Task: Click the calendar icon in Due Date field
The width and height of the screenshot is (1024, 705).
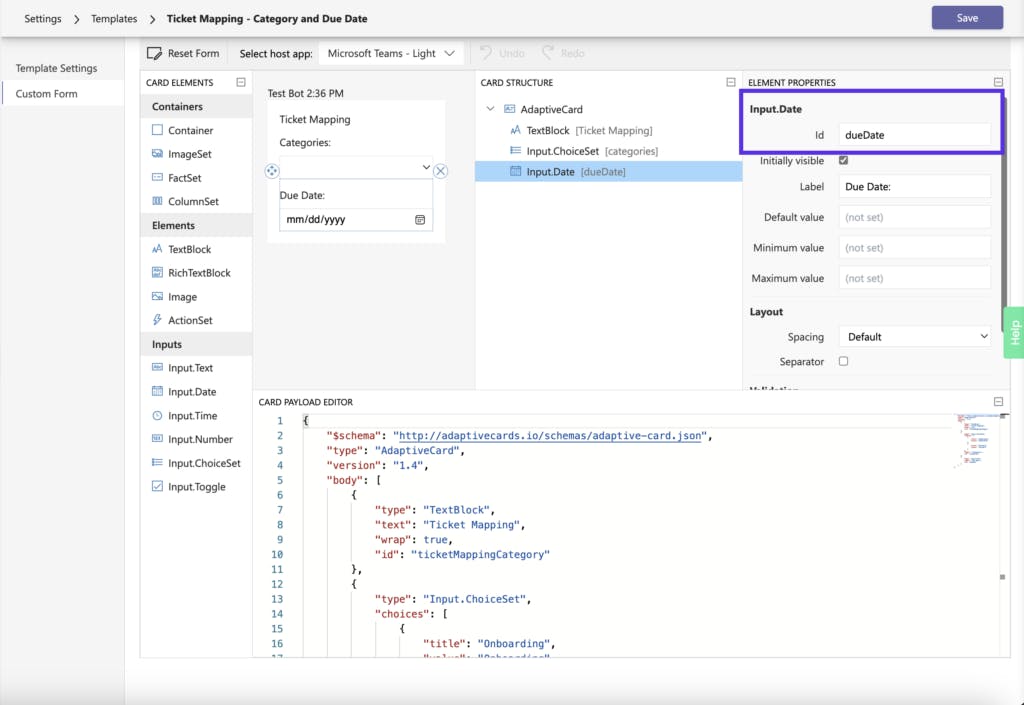Action: [x=420, y=219]
